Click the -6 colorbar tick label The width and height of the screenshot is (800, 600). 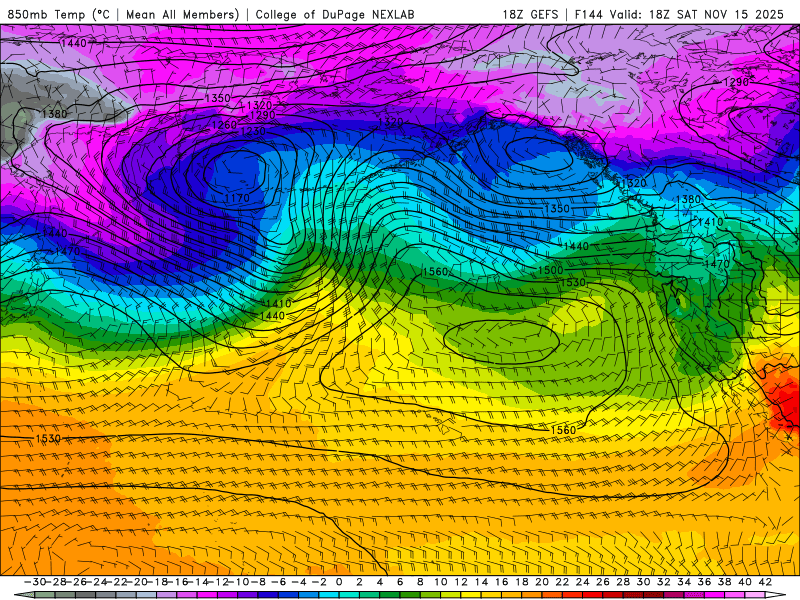click(x=279, y=582)
